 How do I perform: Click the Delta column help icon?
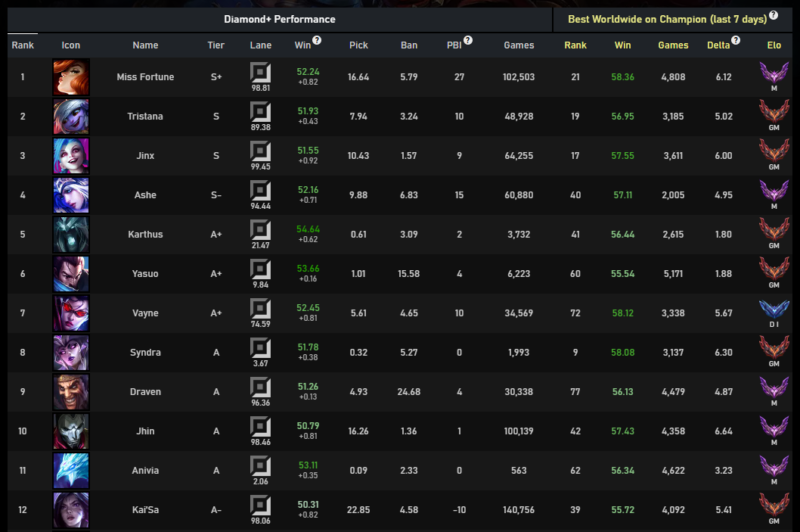point(736,41)
